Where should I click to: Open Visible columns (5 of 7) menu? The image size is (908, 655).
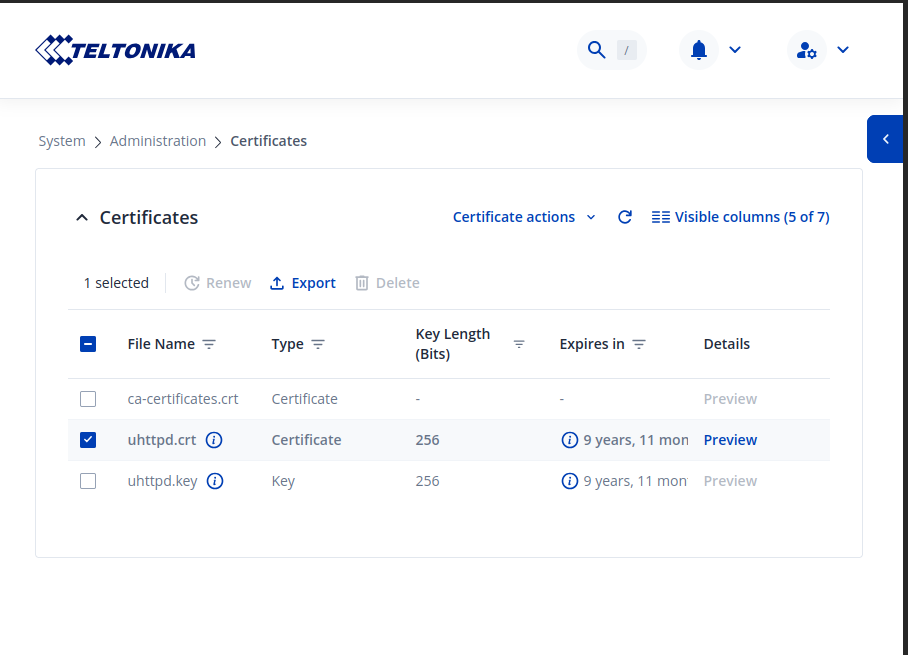[x=741, y=217]
